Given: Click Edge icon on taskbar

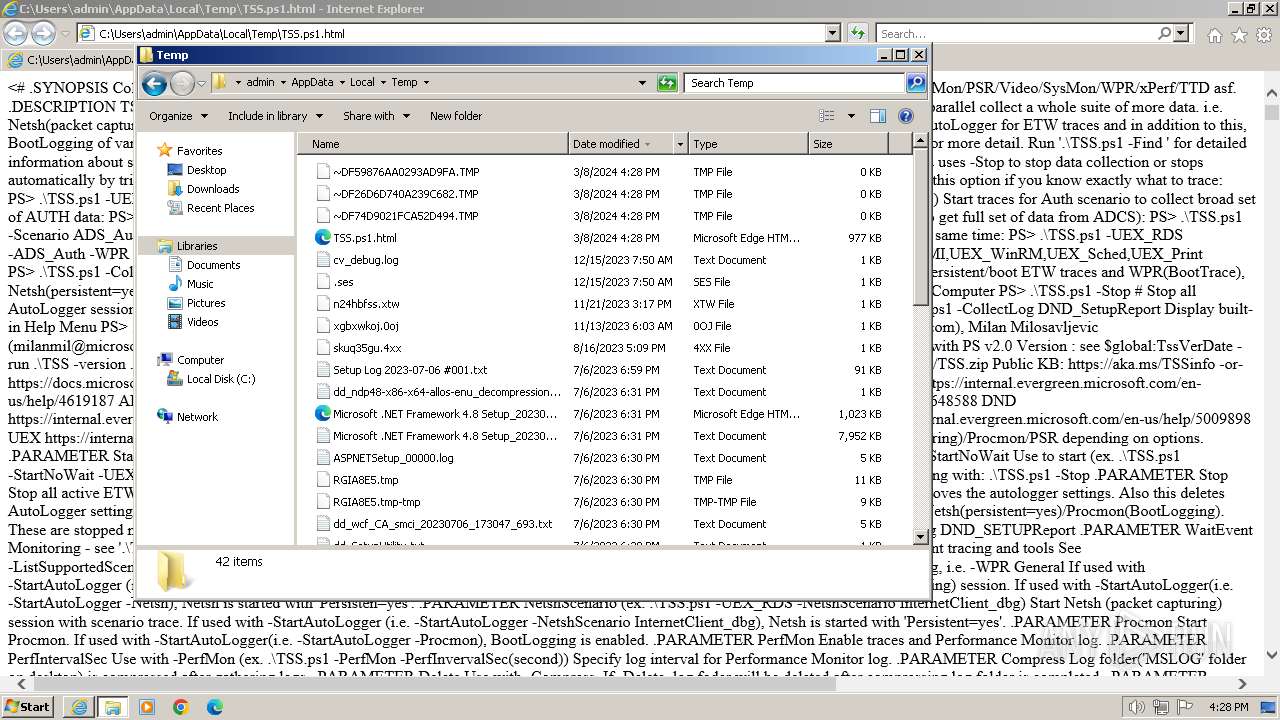Looking at the screenshot, I should point(215,707).
